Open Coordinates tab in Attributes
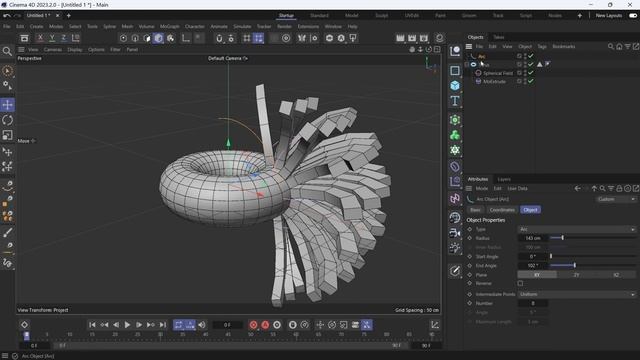This screenshot has height=360, width=640. pos(502,210)
